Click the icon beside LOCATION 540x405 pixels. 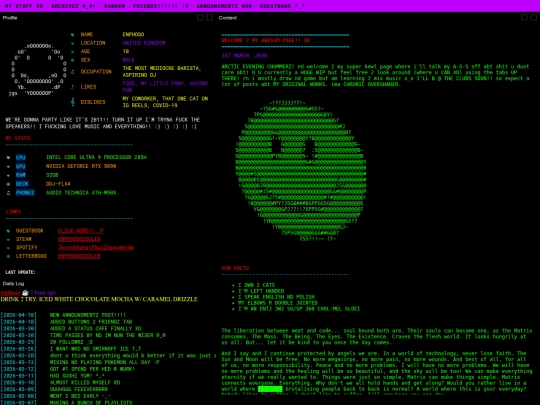pyautogui.click(x=72, y=43)
